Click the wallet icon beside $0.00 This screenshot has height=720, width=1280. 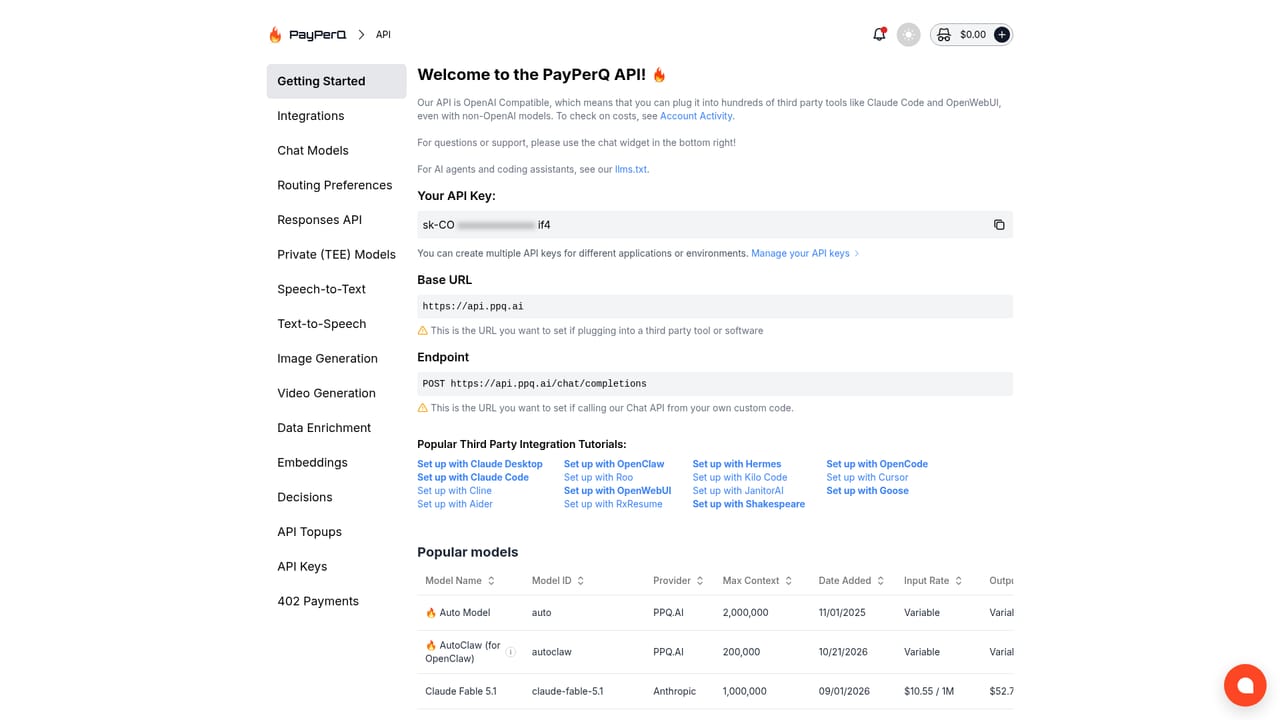(943, 35)
